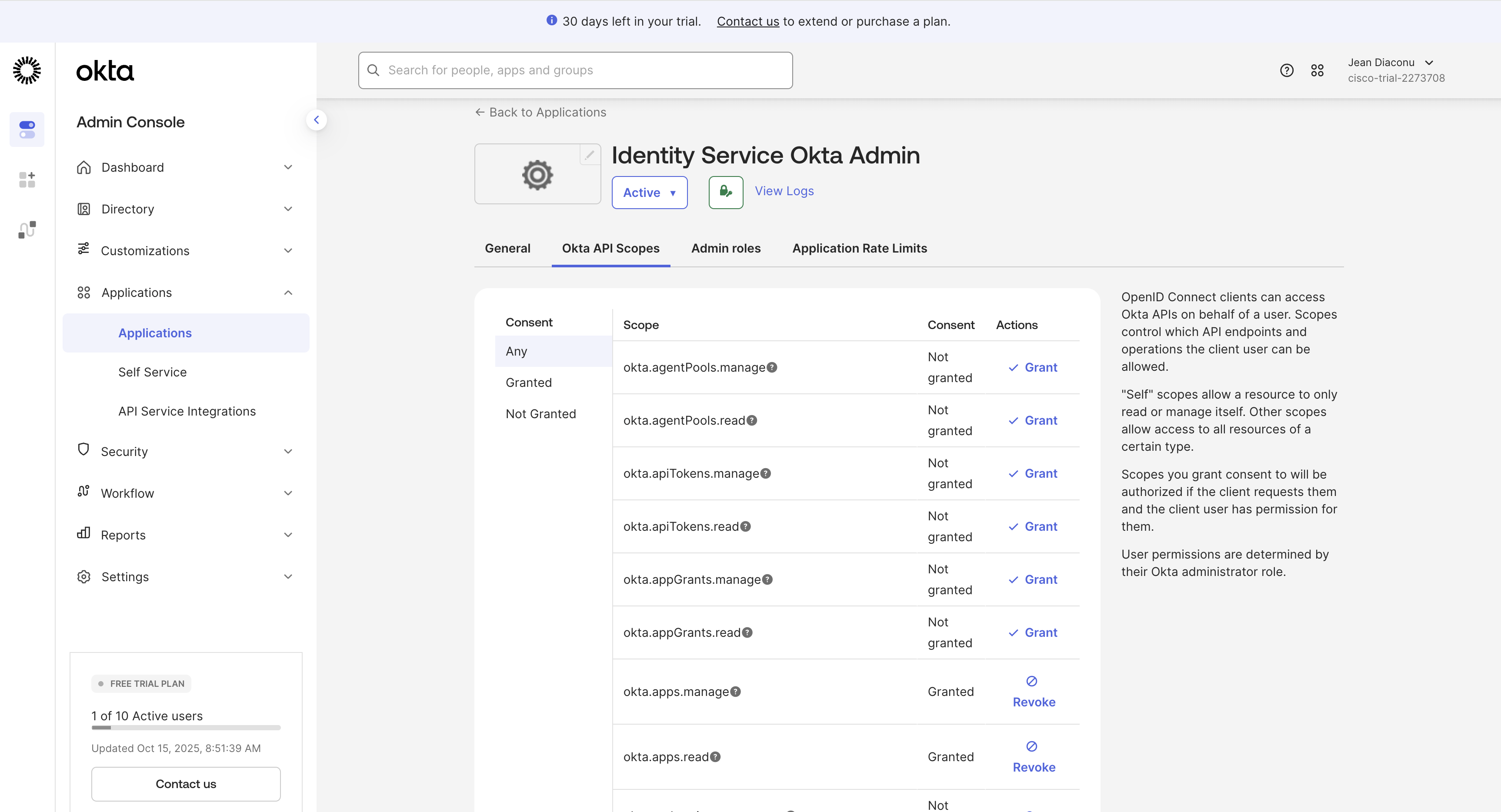
Task: Open the add-apps grid icon in the sidebar
Action: [27, 180]
